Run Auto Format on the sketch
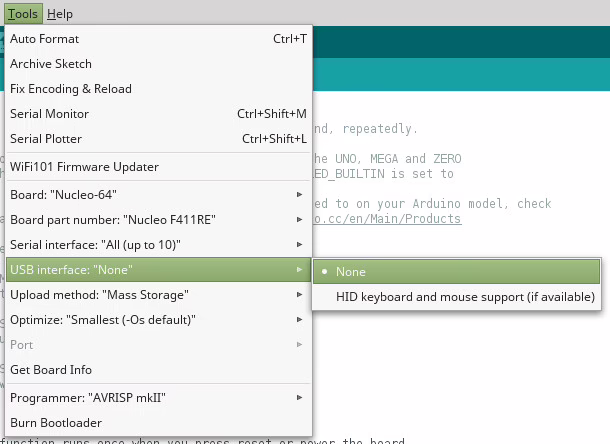The image size is (610, 444). coord(44,39)
